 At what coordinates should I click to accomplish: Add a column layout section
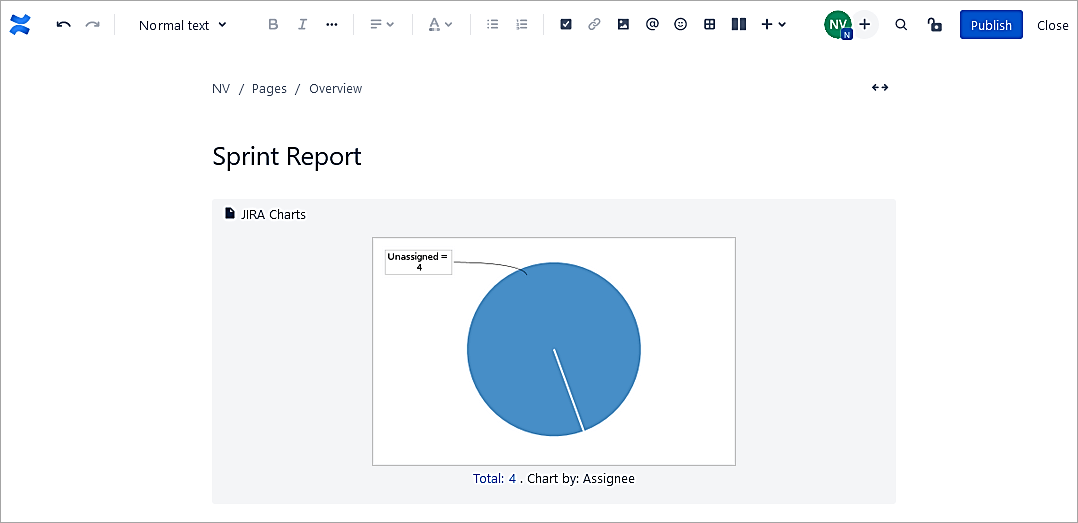(x=739, y=25)
